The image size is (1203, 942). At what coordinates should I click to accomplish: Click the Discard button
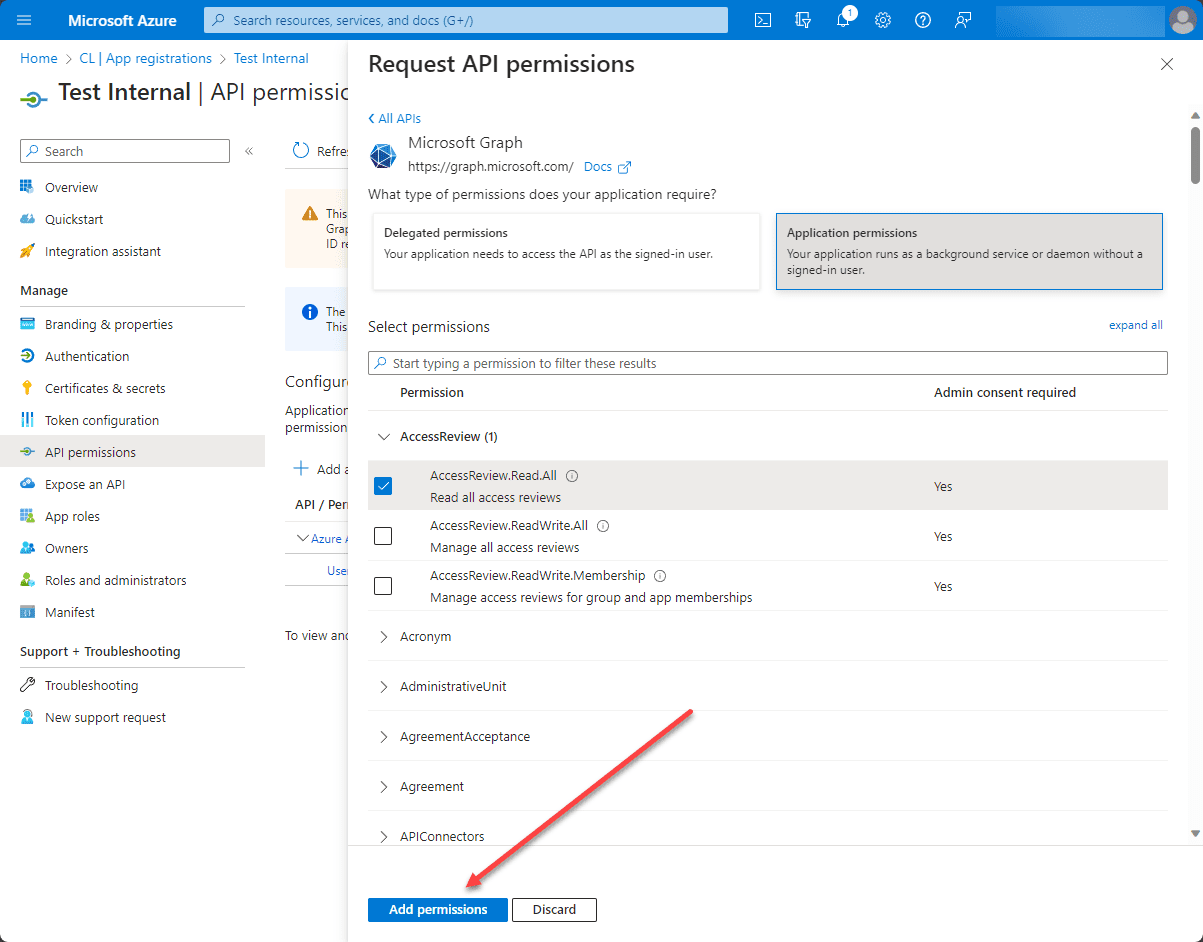click(554, 909)
